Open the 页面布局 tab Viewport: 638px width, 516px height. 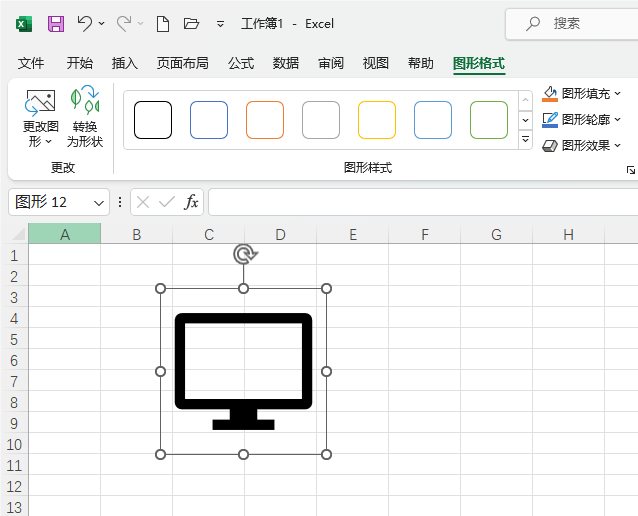[183, 63]
